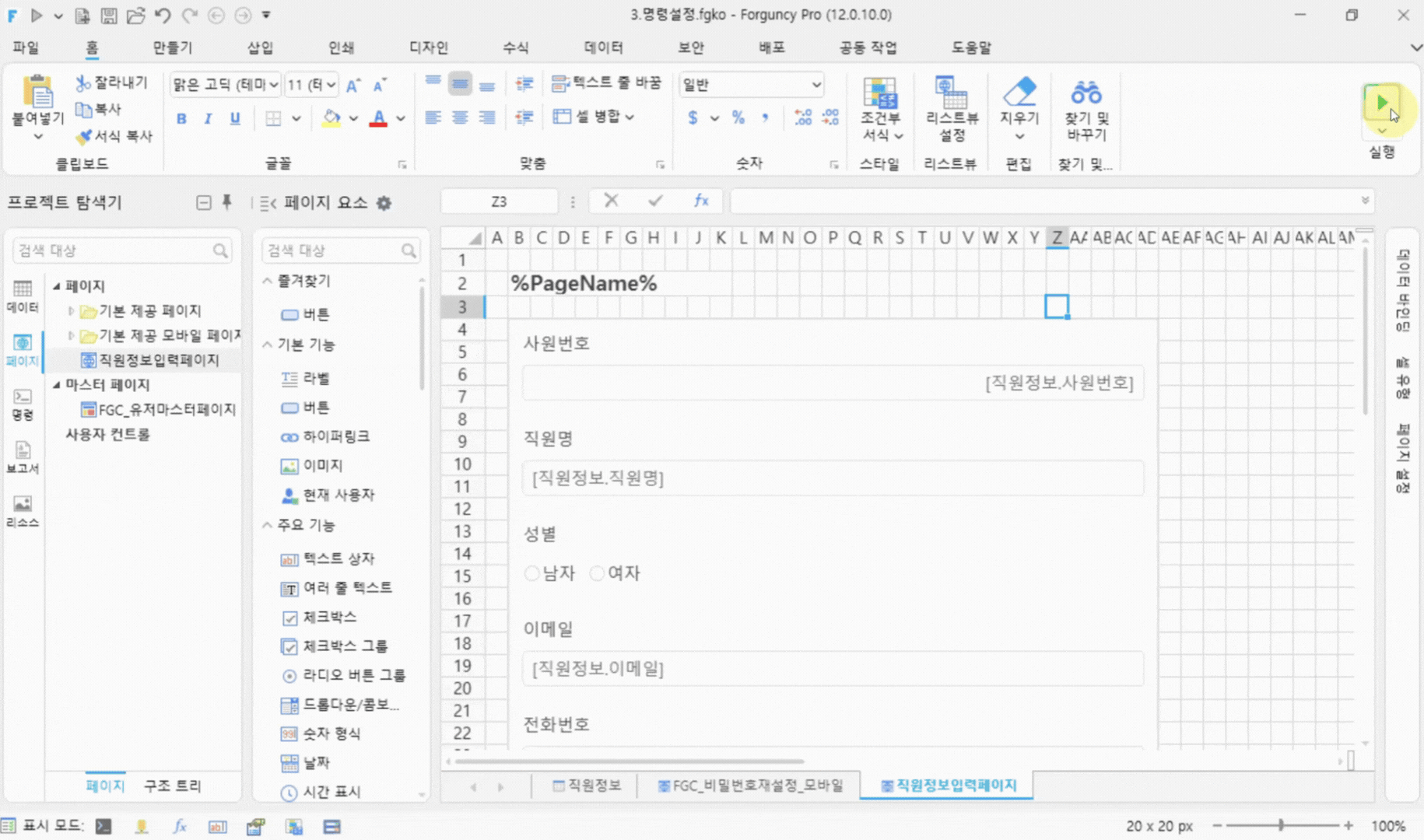Image resolution: width=1424 pixels, height=840 pixels.
Task: Open the 보고서 (reports) sidebar icon
Action: point(23,457)
